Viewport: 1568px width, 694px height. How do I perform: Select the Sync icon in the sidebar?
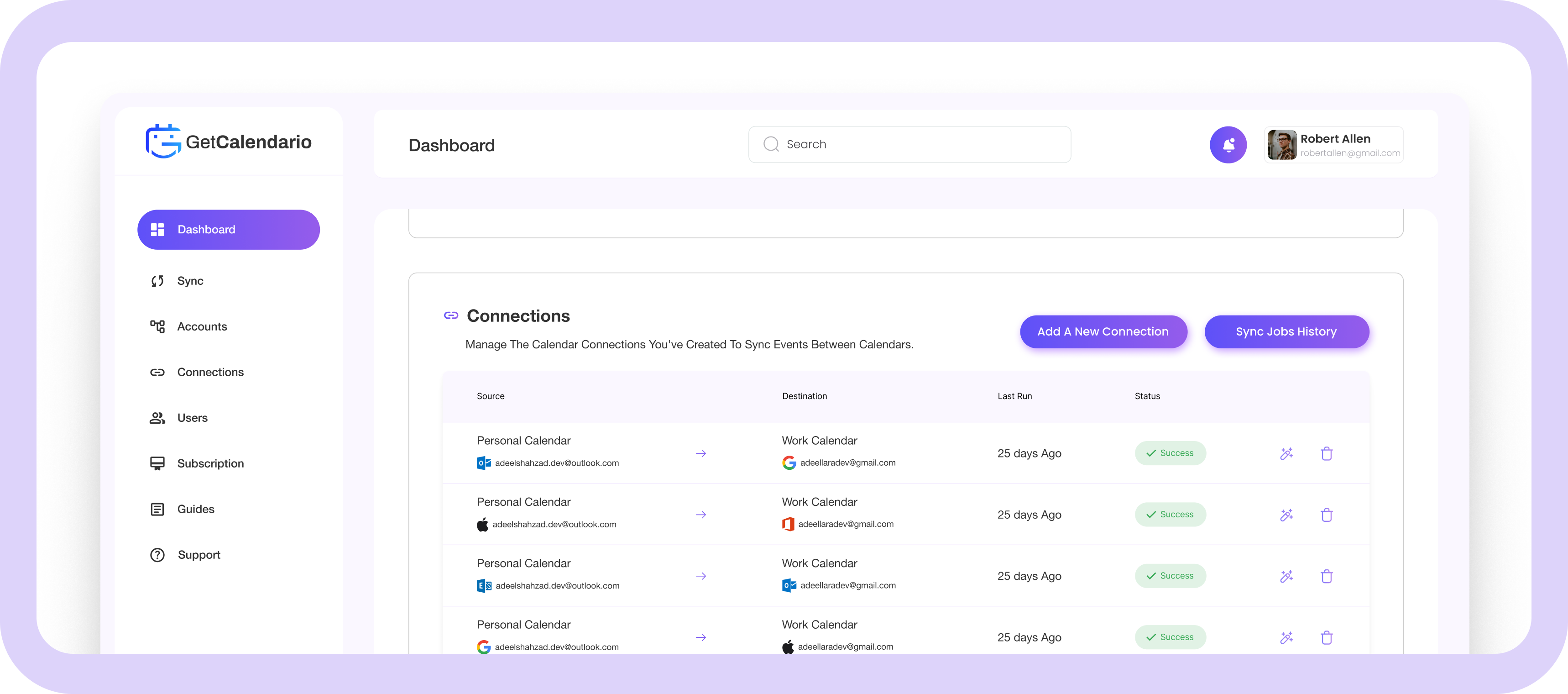click(x=157, y=281)
